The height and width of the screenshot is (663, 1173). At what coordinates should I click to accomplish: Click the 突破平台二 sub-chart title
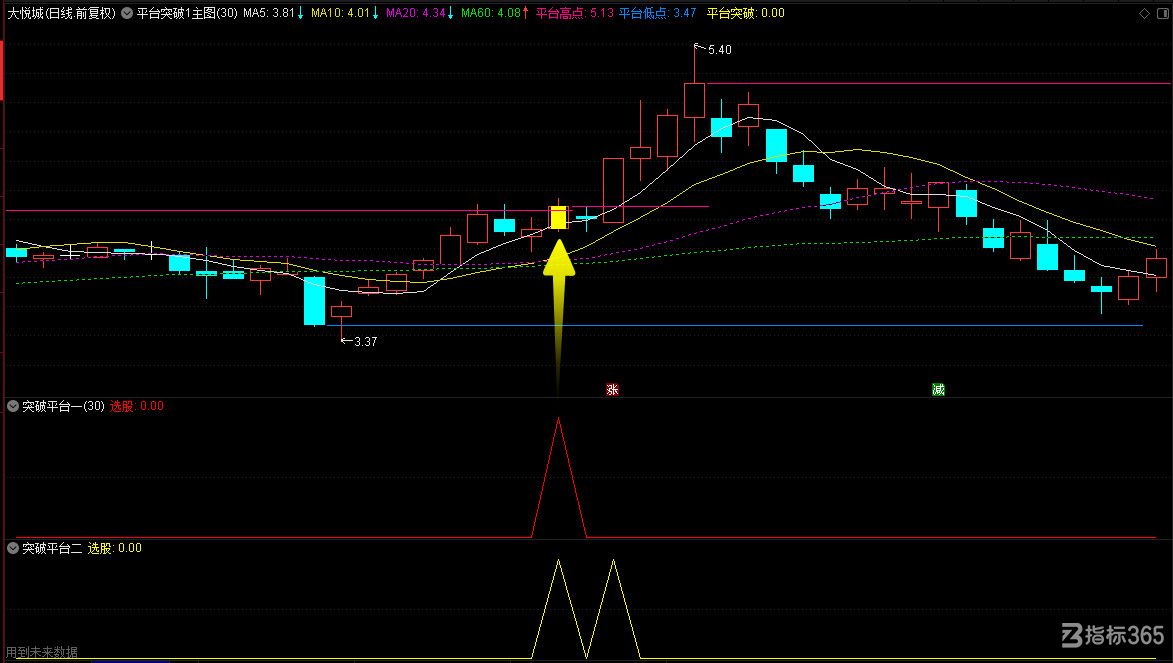pyautogui.click(x=52, y=549)
